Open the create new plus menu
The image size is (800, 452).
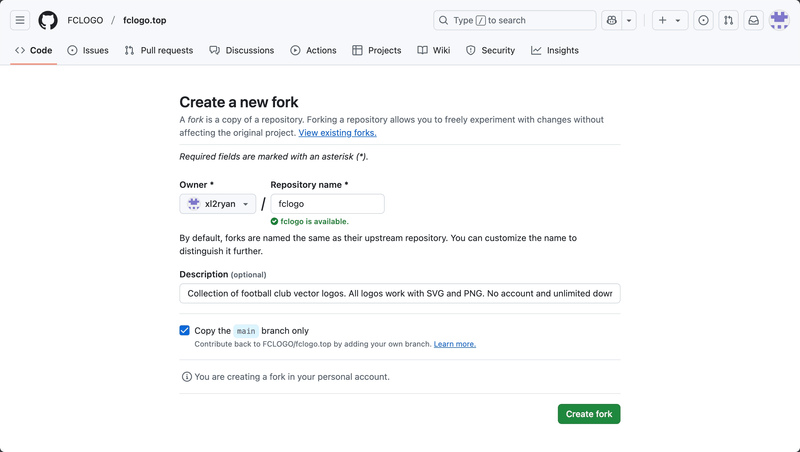point(670,20)
